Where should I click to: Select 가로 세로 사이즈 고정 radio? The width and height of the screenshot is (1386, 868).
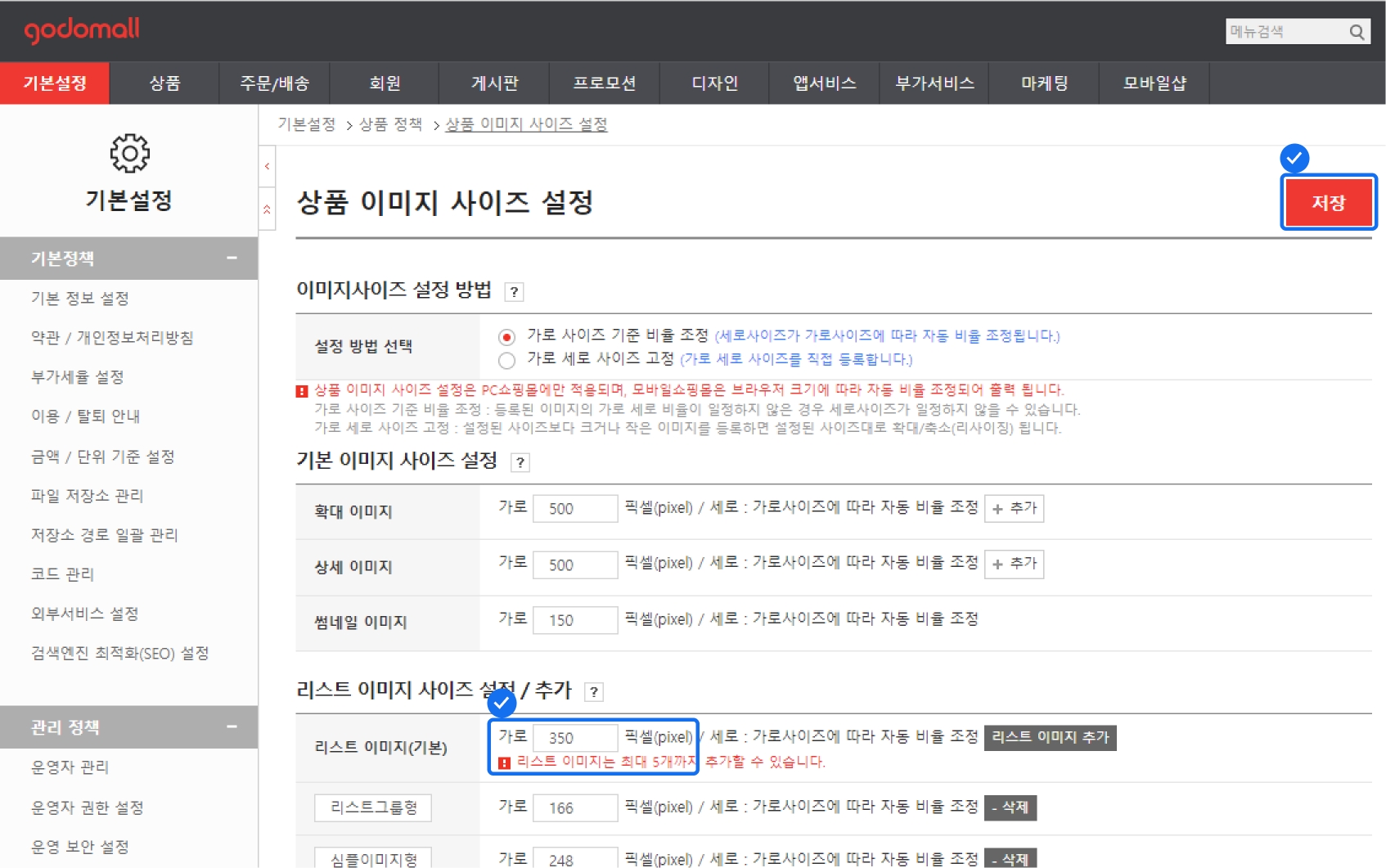coord(506,360)
